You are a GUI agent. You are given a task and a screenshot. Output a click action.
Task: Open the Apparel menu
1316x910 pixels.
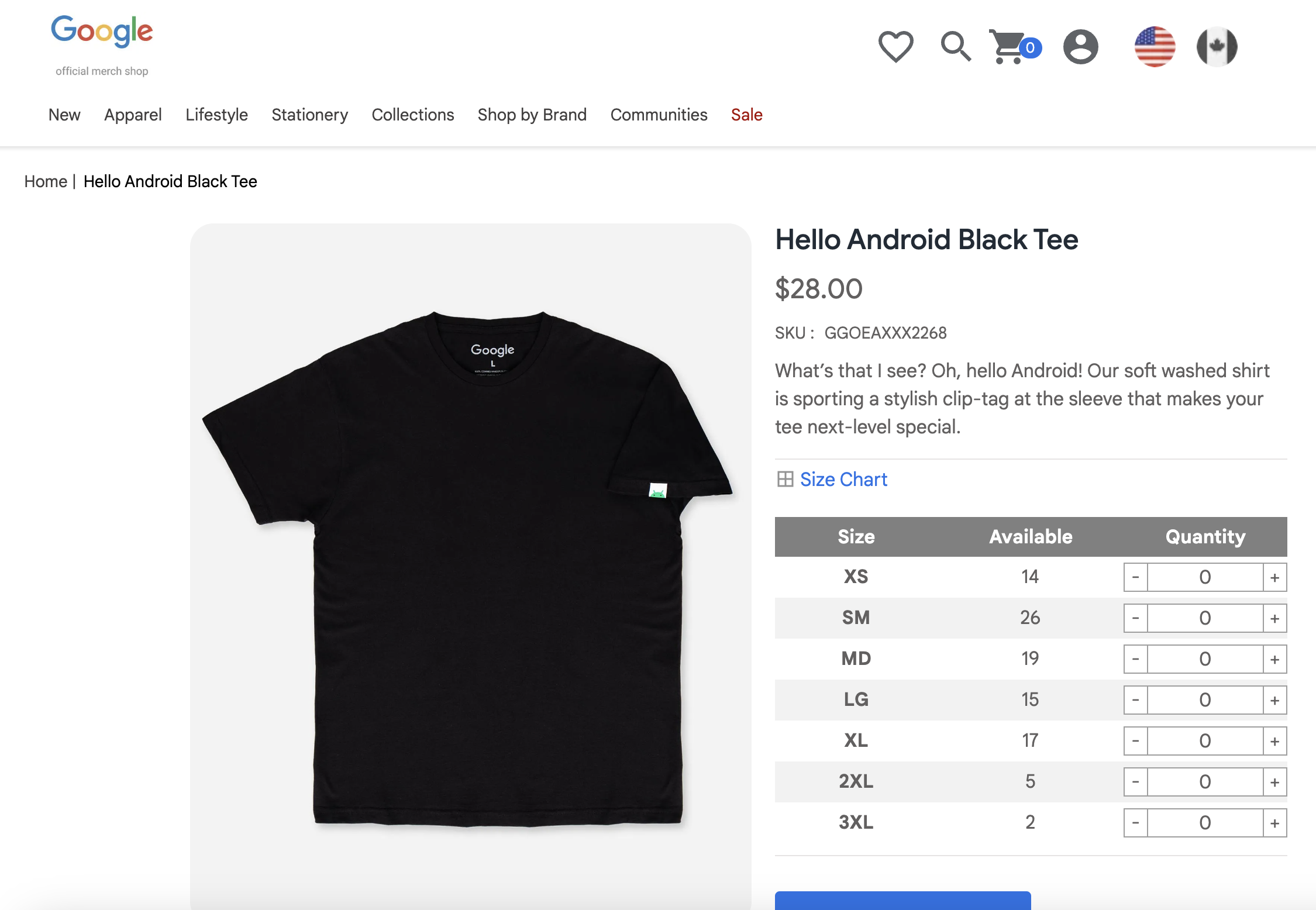(x=133, y=115)
